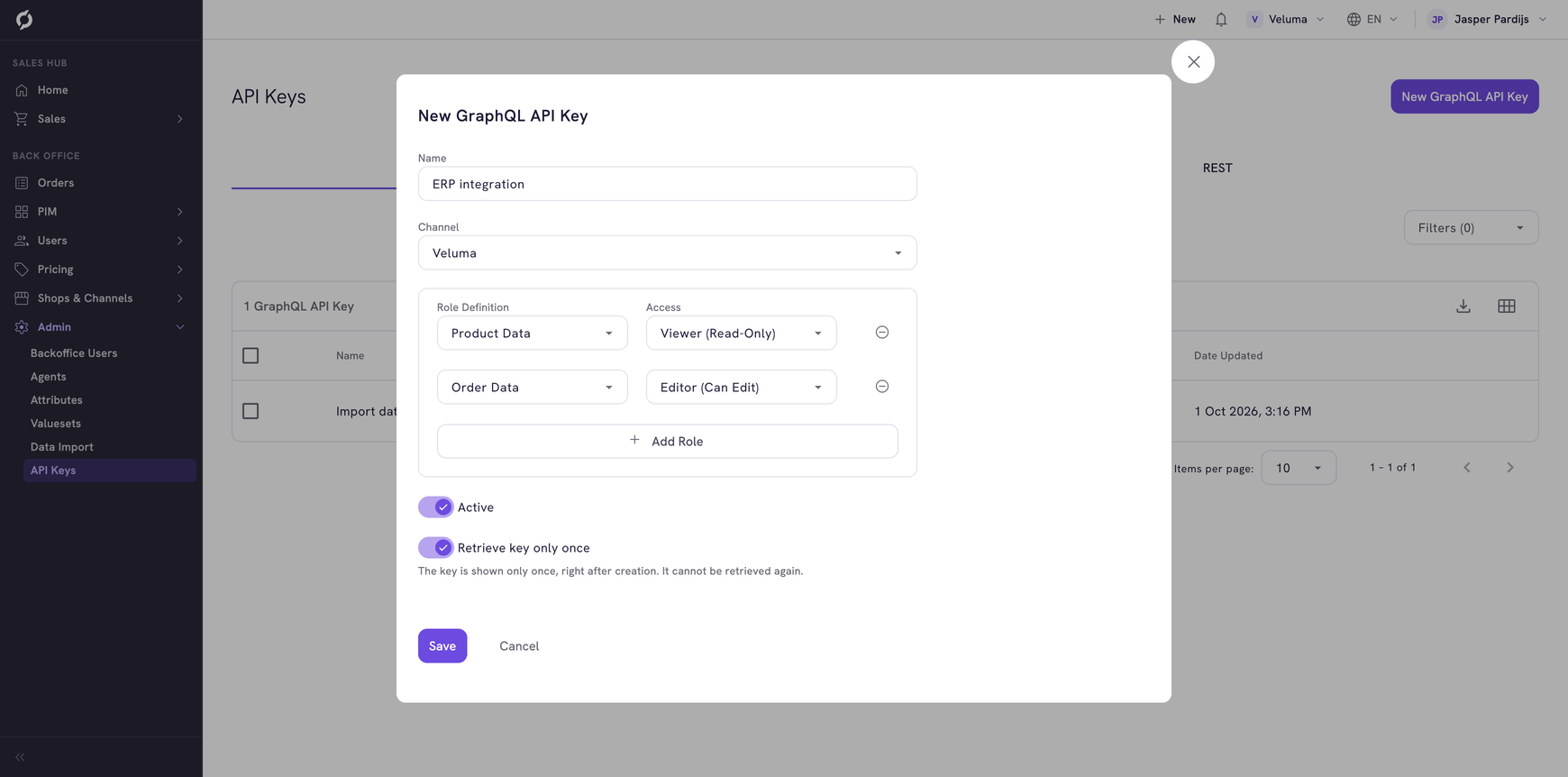The height and width of the screenshot is (777, 1568).
Task: Close the New GraphQL API Key dialog
Action: click(x=1193, y=62)
